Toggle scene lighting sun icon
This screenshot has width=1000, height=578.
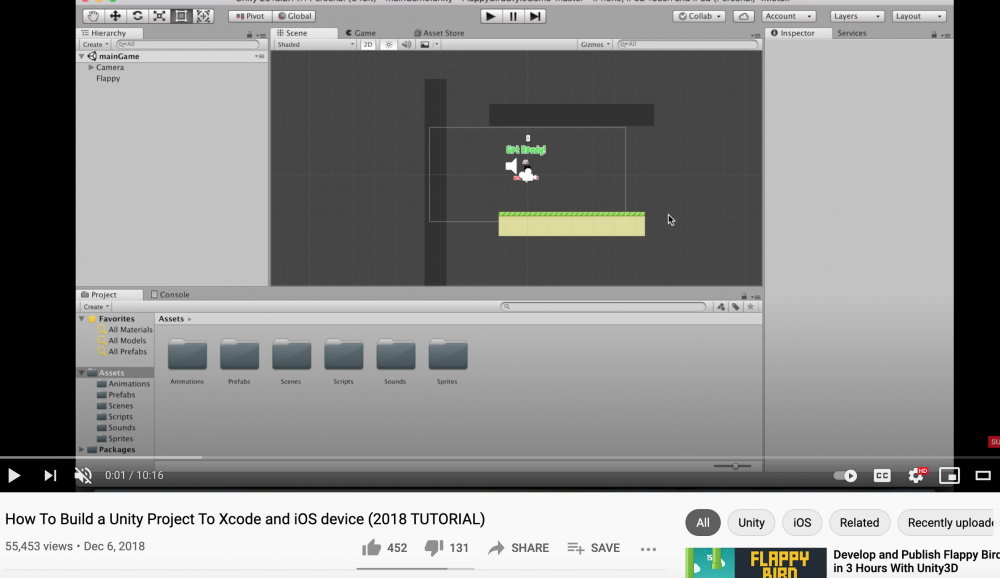(x=388, y=44)
